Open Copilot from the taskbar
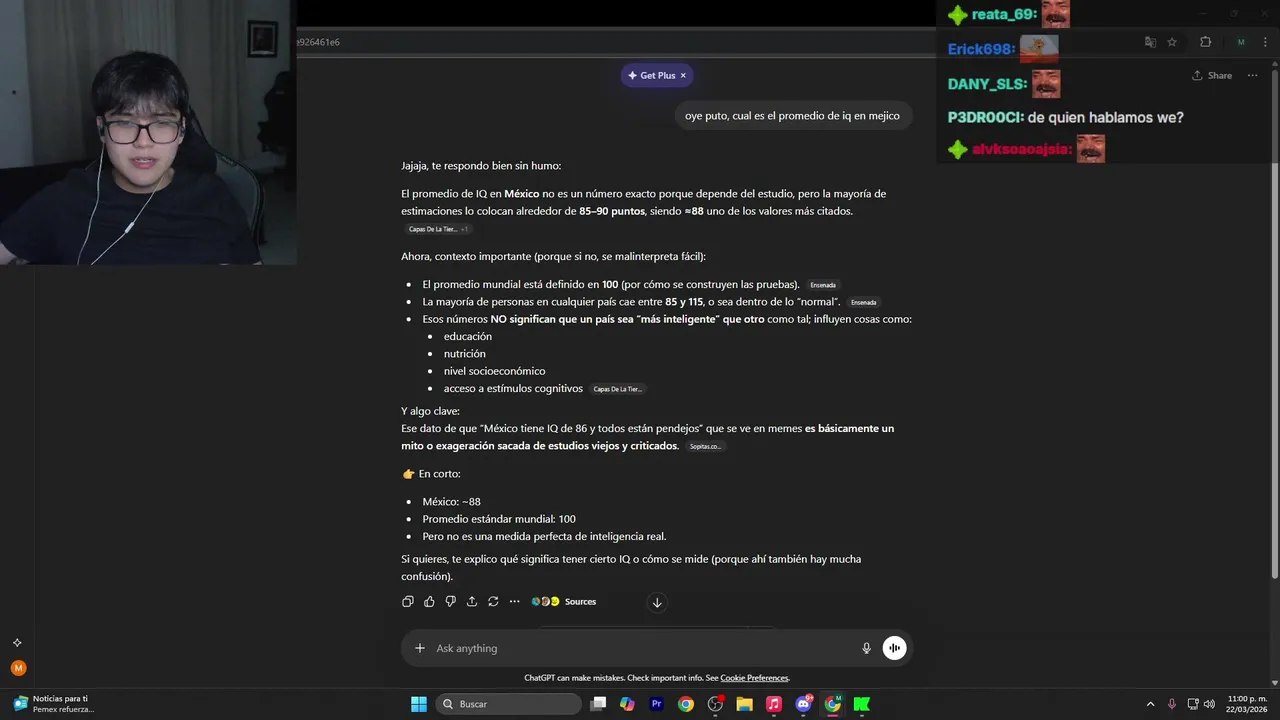The height and width of the screenshot is (720, 1280). (x=627, y=704)
